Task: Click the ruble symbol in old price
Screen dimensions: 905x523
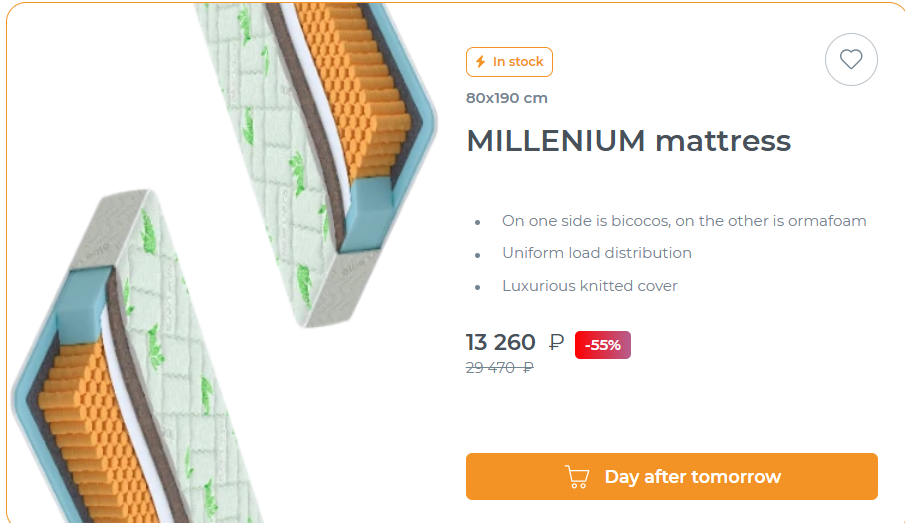Action: tap(528, 368)
